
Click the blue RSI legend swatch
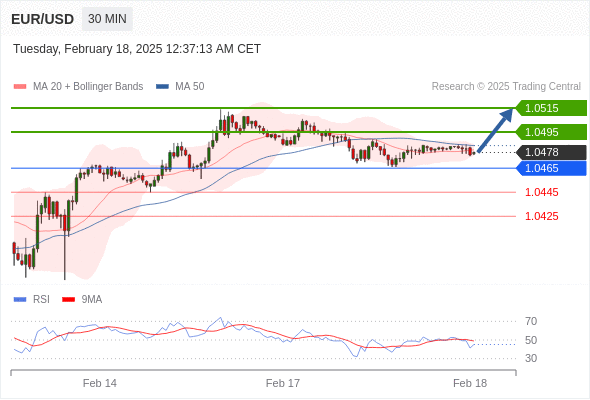tap(20, 300)
